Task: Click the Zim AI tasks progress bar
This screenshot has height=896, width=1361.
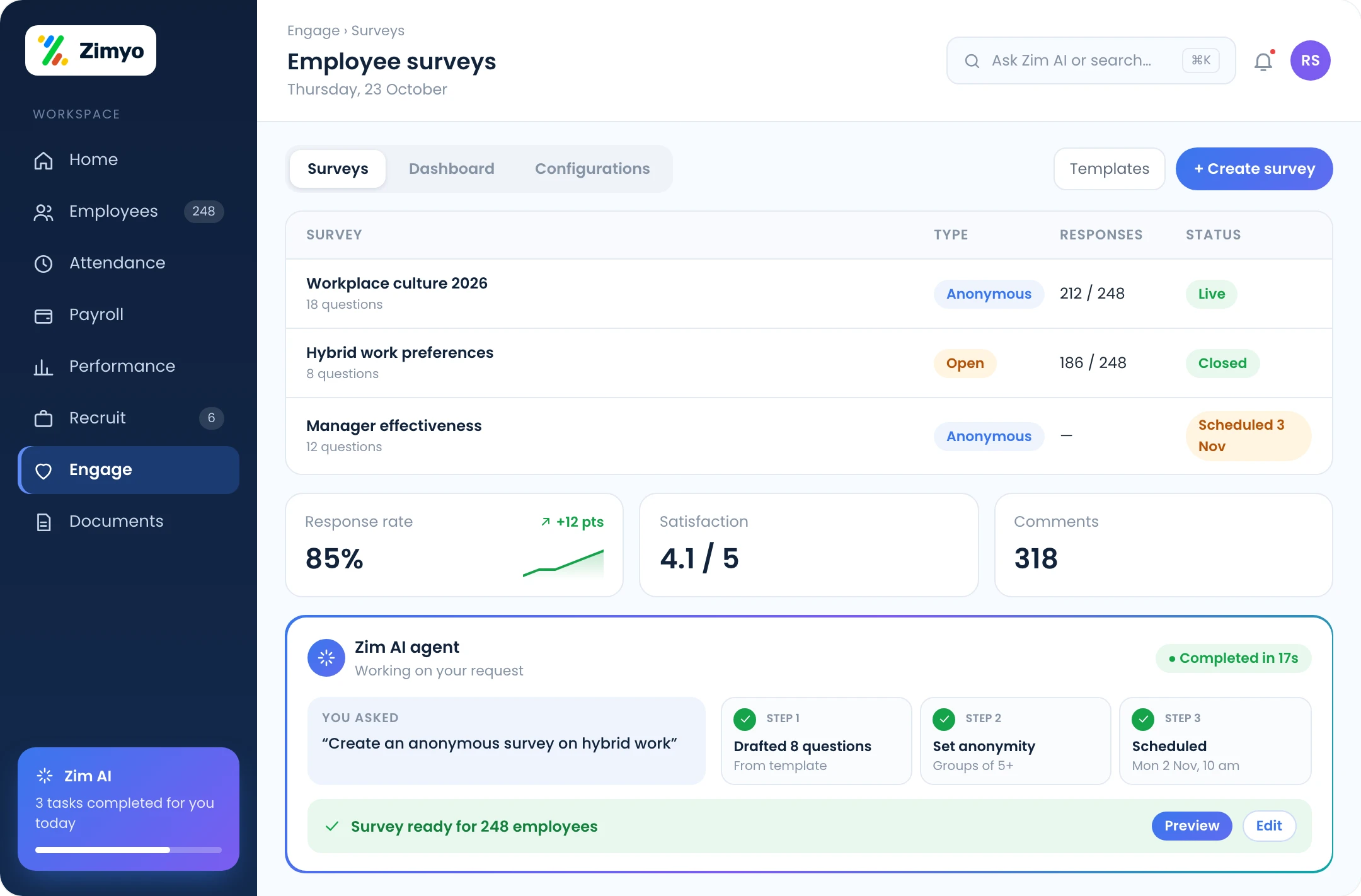Action: coord(129,850)
